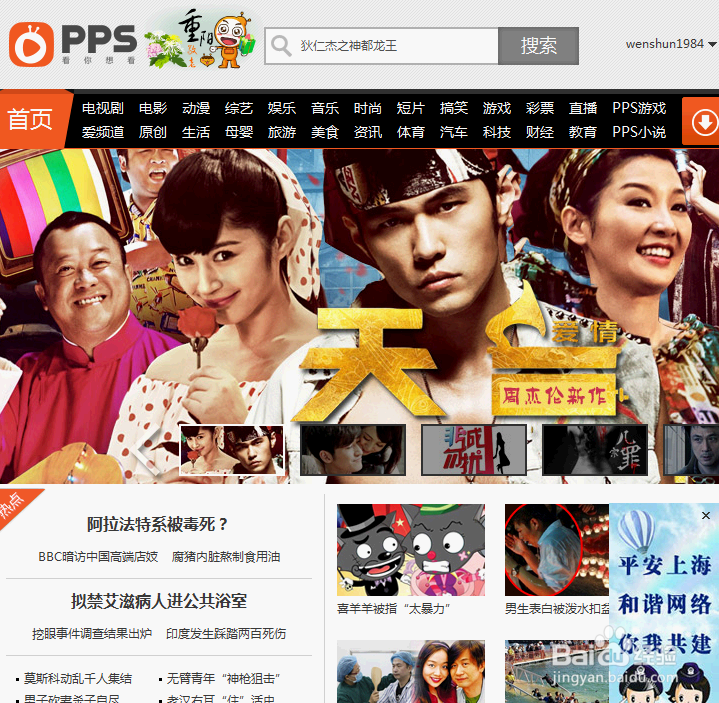Image resolution: width=719 pixels, height=703 pixels.
Task: Open link 无臂青年“神枪狙击”
Action: 224,678
